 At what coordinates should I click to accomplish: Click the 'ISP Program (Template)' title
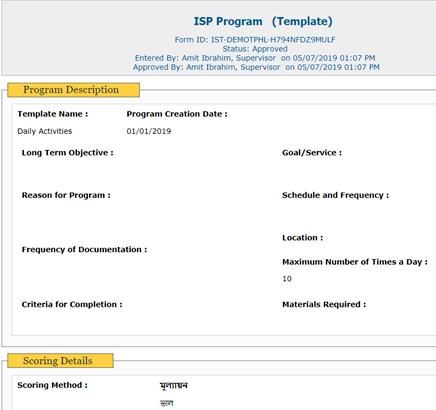click(x=263, y=22)
